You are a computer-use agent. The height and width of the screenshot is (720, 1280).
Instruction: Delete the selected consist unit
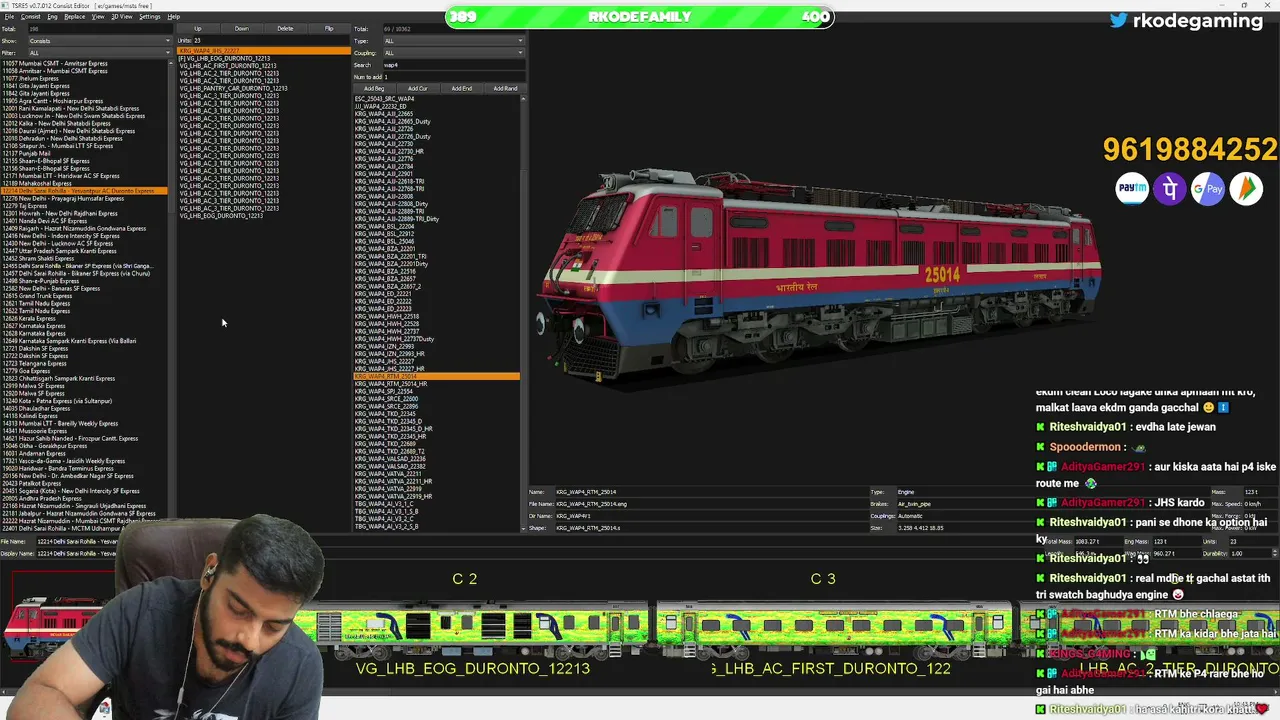pos(285,29)
